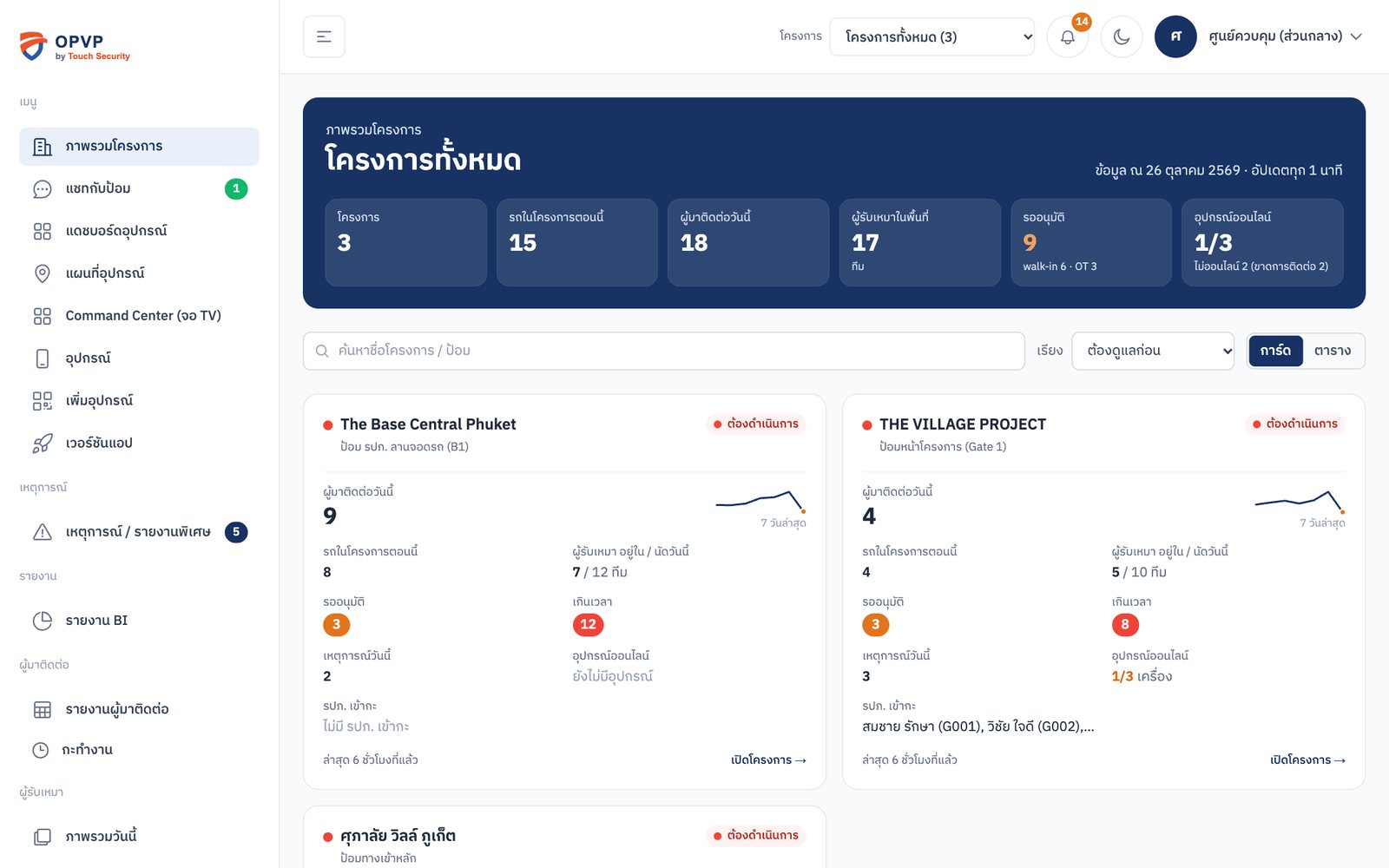Image resolution: width=1389 pixels, height=868 pixels.
Task: Click the grid icon beside แดชบอร์ดอุปกรณ์
Action: [x=43, y=231]
